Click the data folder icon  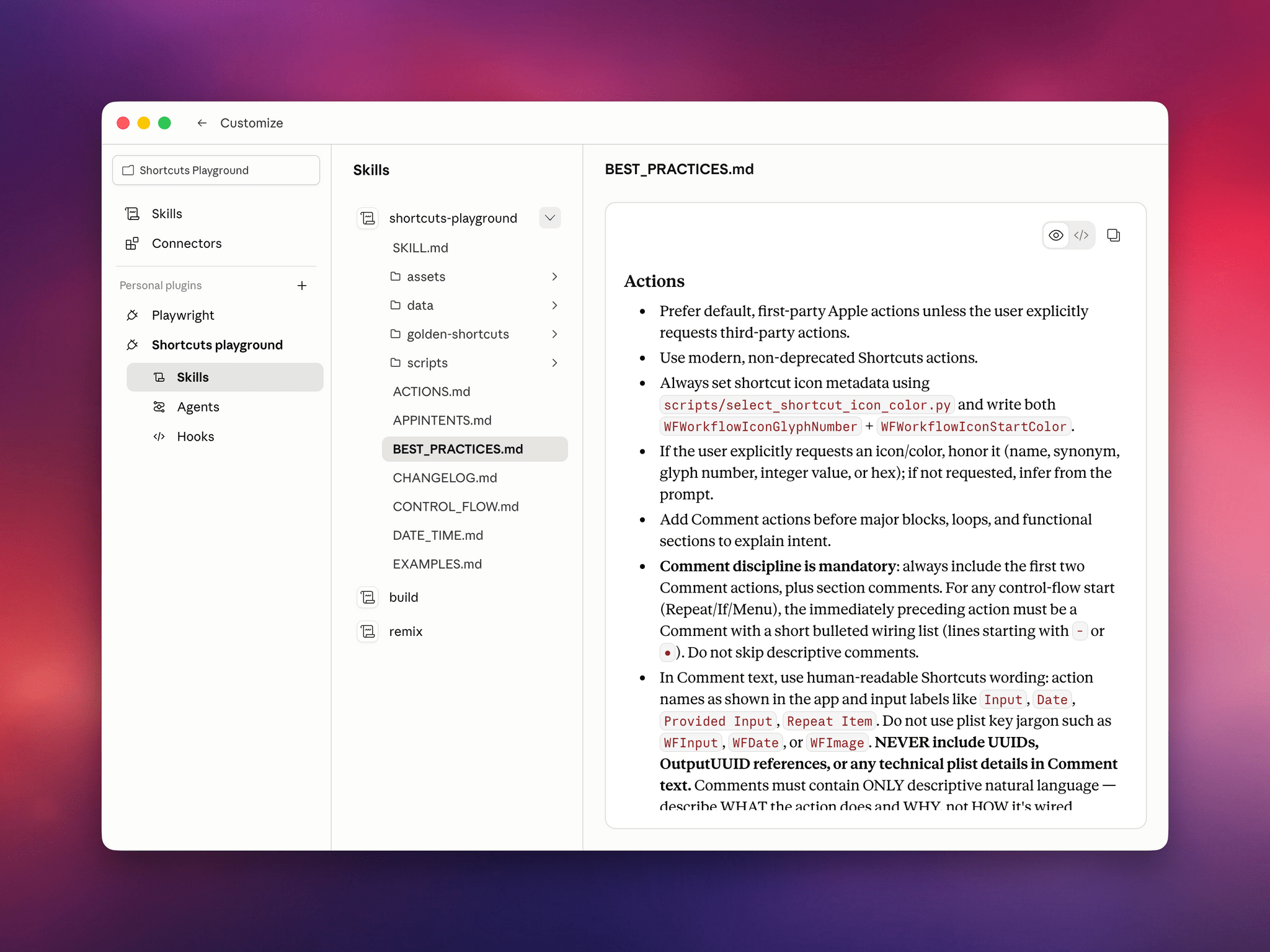pos(396,305)
